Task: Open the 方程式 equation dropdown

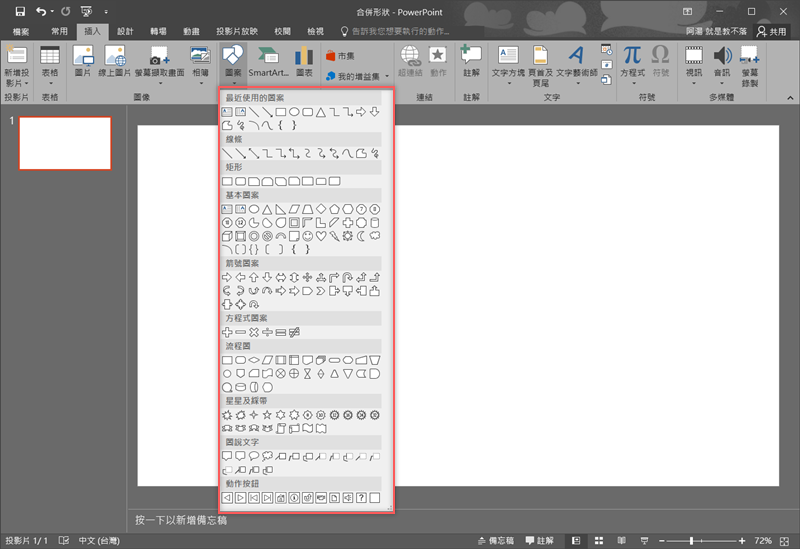Action: pyautogui.click(x=632, y=84)
